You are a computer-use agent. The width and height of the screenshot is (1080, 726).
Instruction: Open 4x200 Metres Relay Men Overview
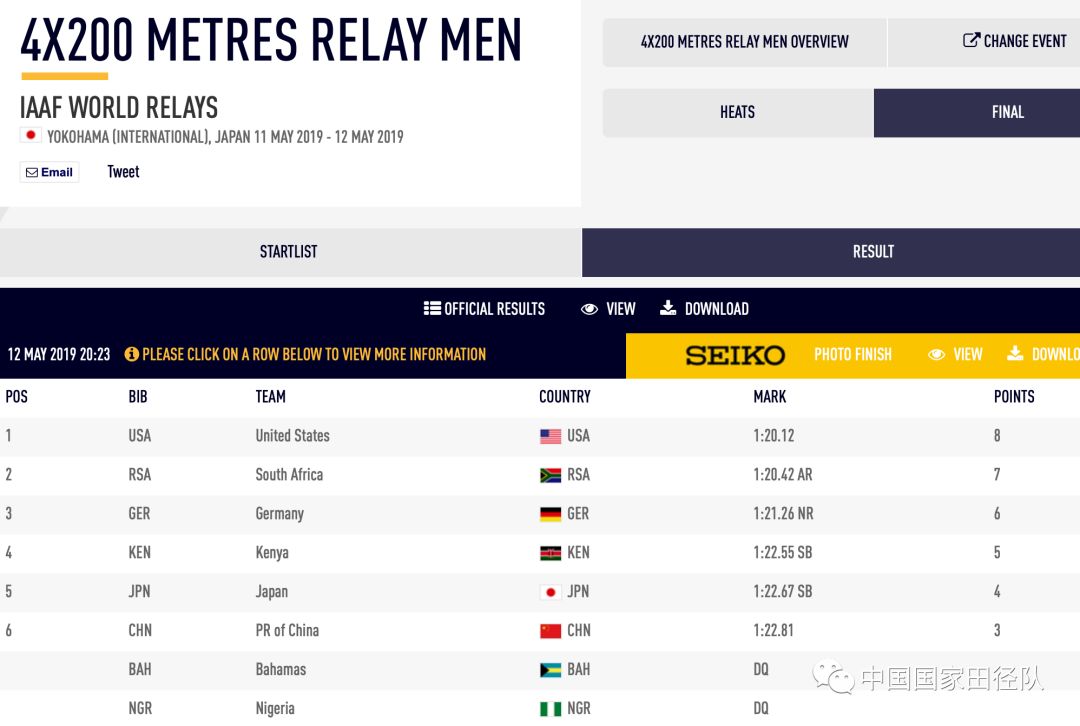(744, 42)
